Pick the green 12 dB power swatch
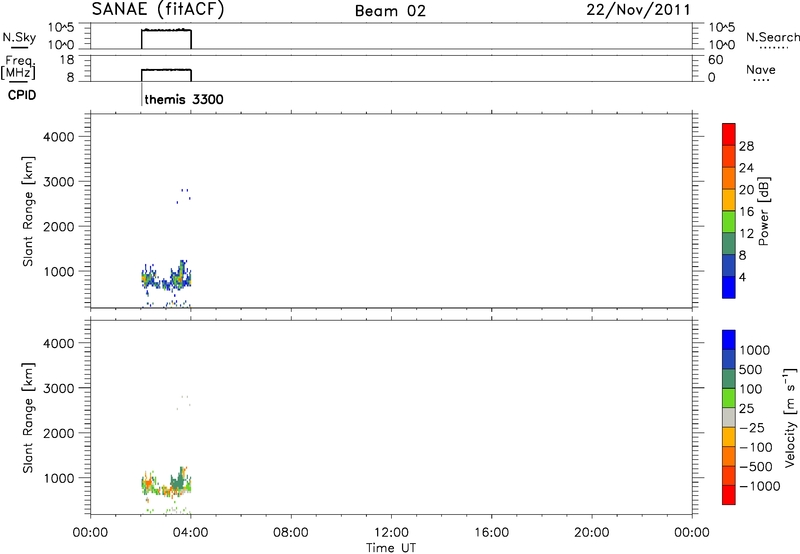Screen dimensions: 800x554 [x=729, y=221]
